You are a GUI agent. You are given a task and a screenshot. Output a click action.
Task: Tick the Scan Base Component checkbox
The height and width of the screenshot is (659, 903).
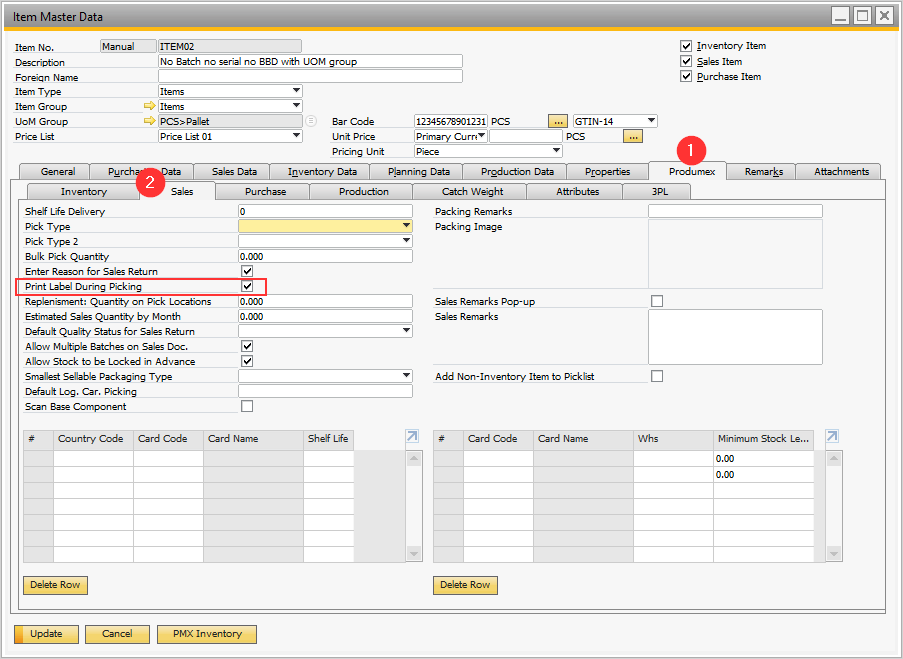coord(247,407)
